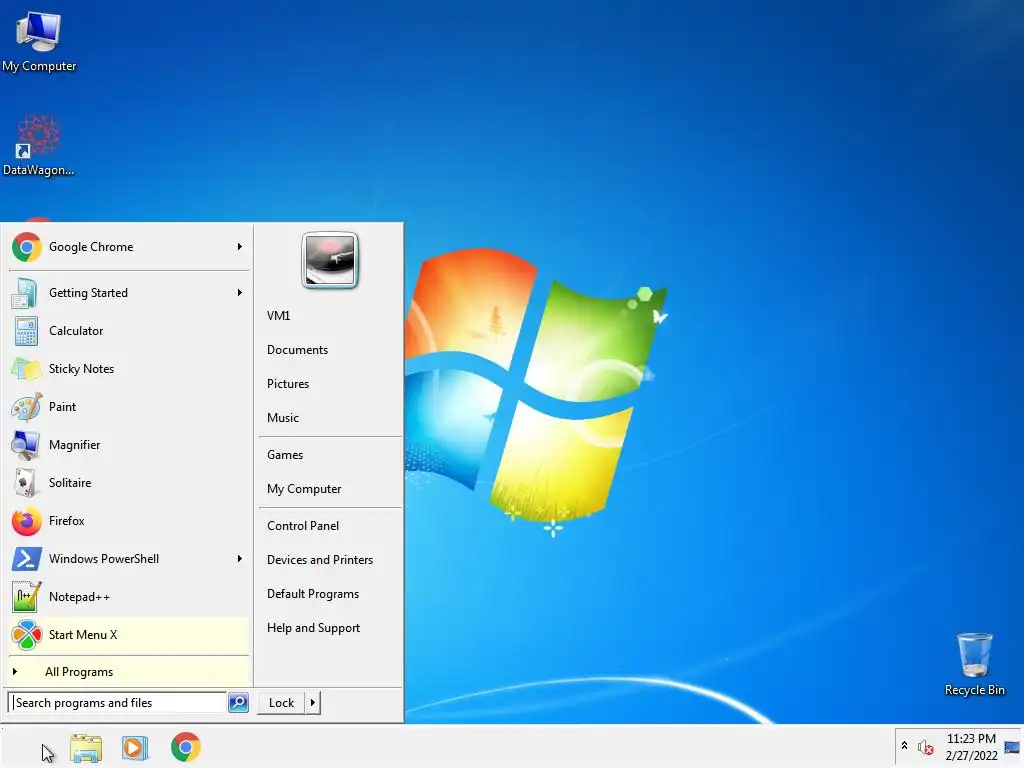The image size is (1024, 768).
Task: Launch Paint from the start menu
Action: coord(129,407)
